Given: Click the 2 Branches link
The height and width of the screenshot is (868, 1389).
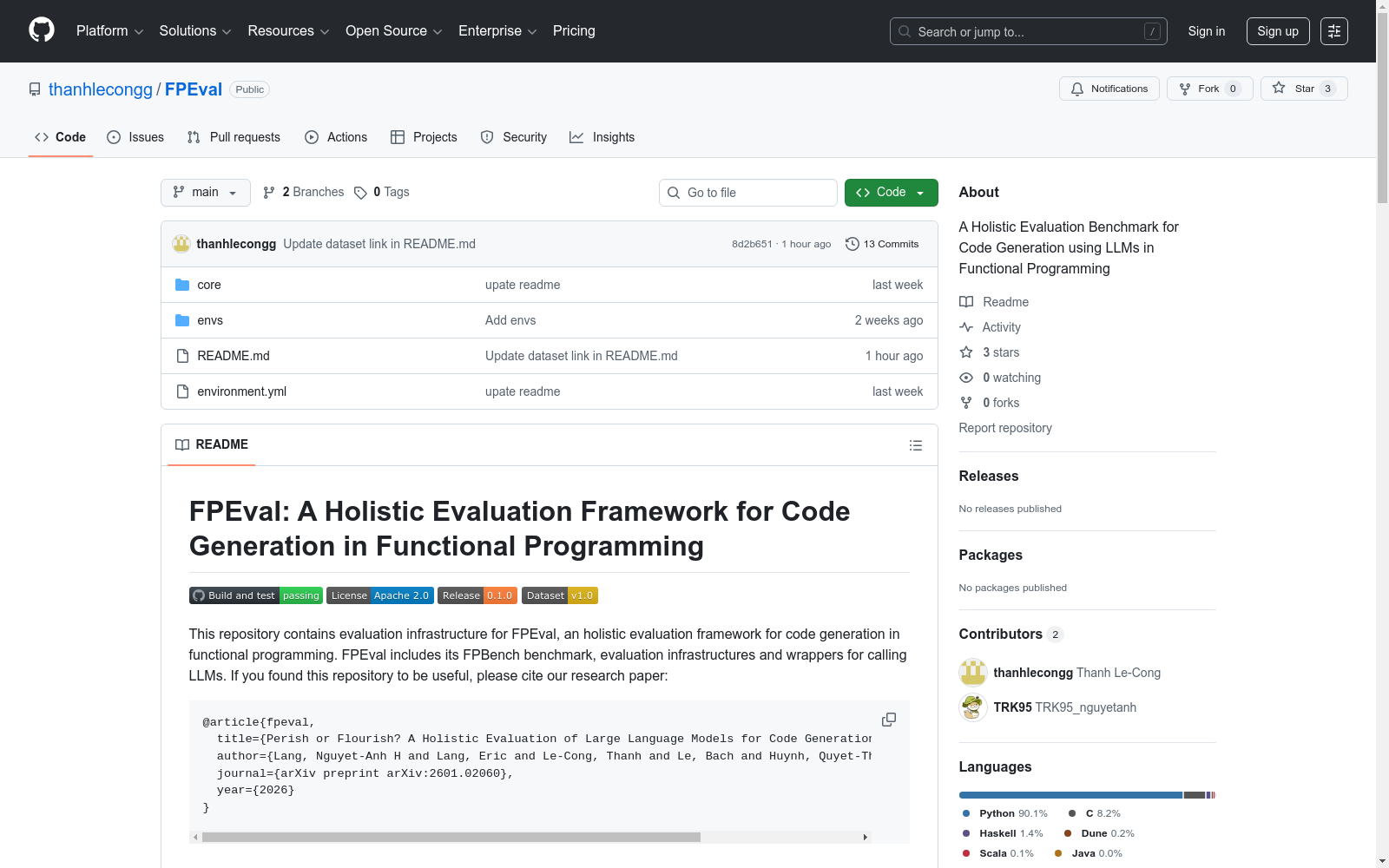Looking at the screenshot, I should pos(304,193).
